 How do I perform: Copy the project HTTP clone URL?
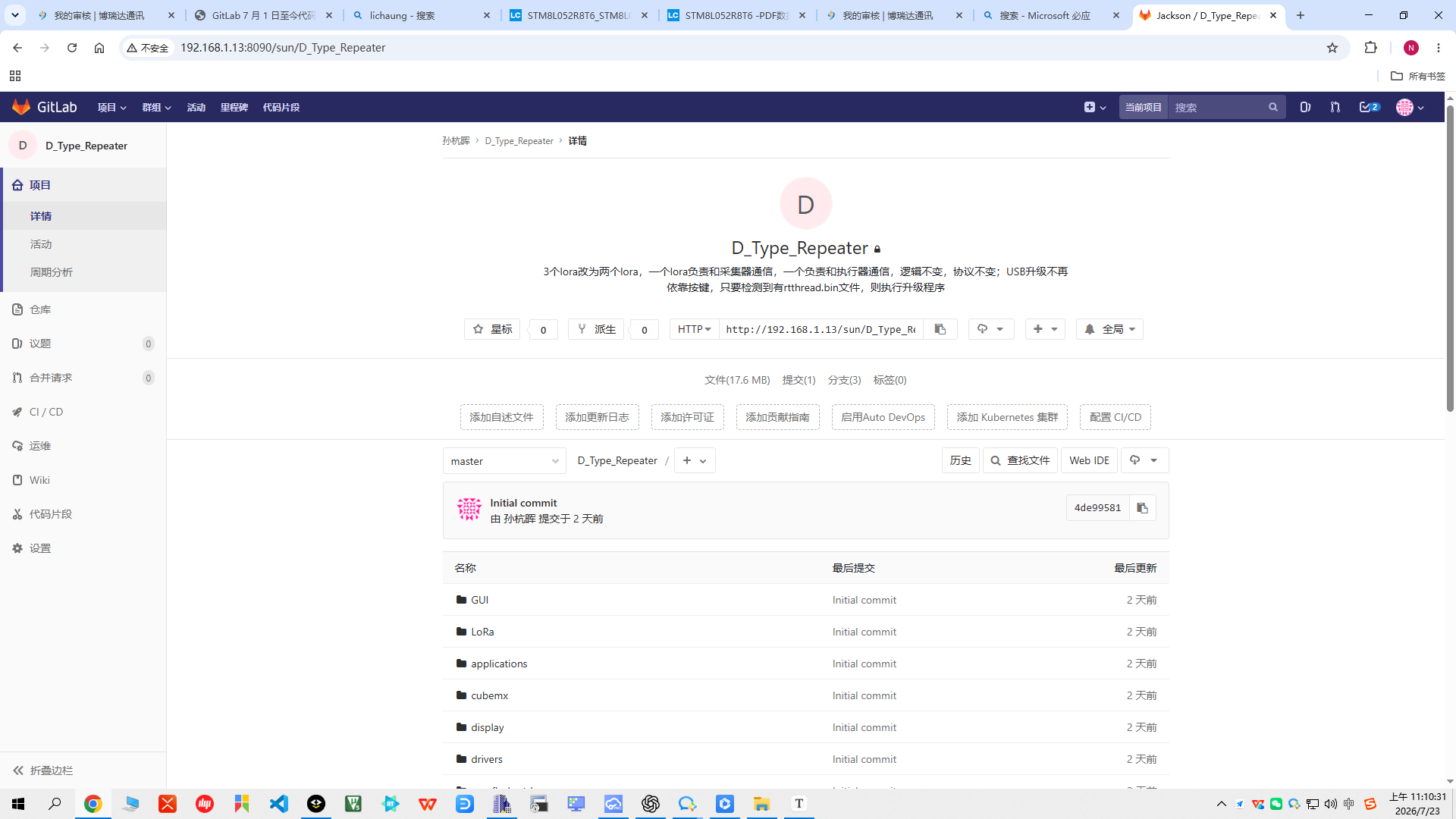940,329
